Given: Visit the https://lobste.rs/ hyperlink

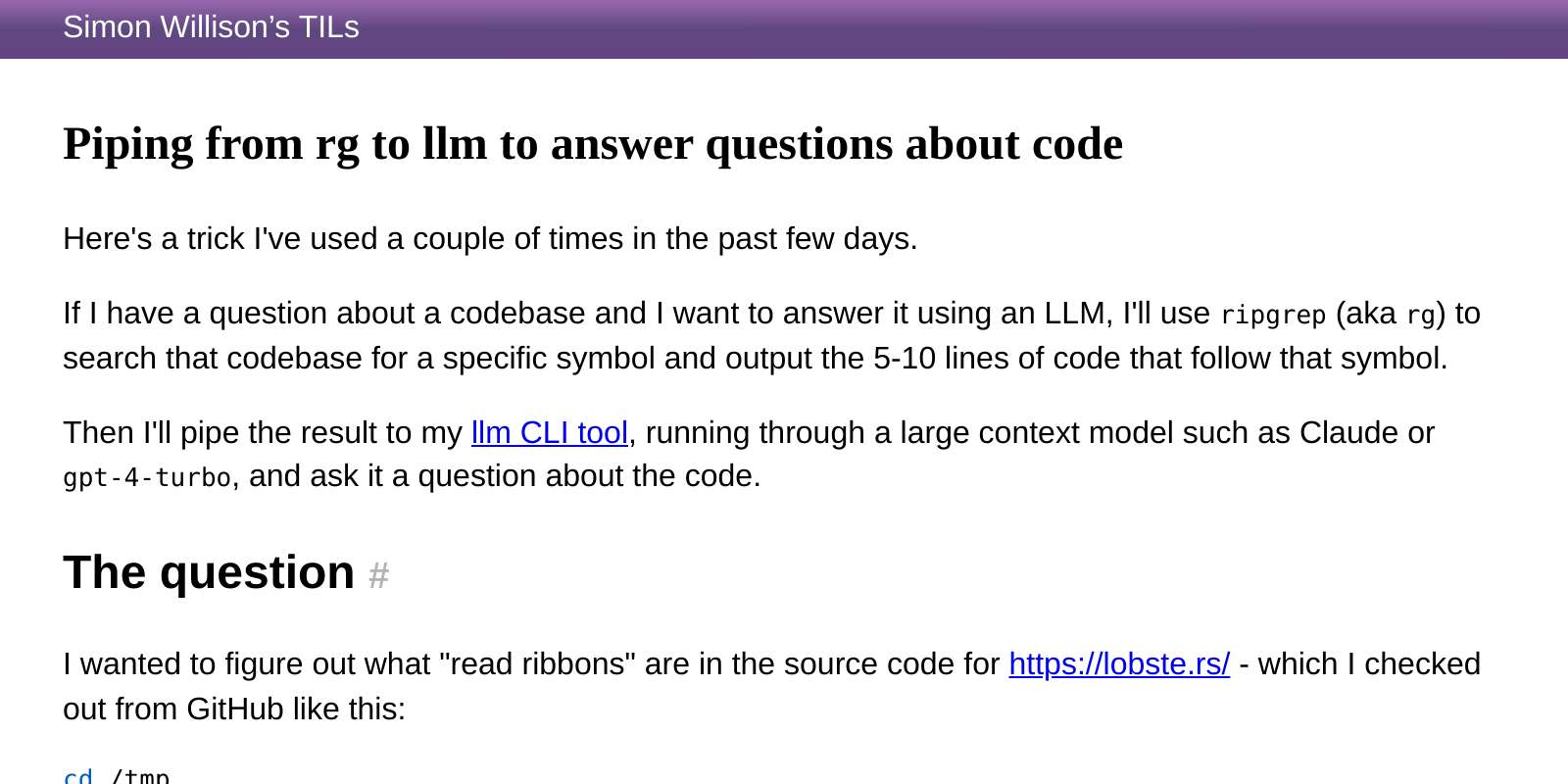Looking at the screenshot, I should point(1118,663).
